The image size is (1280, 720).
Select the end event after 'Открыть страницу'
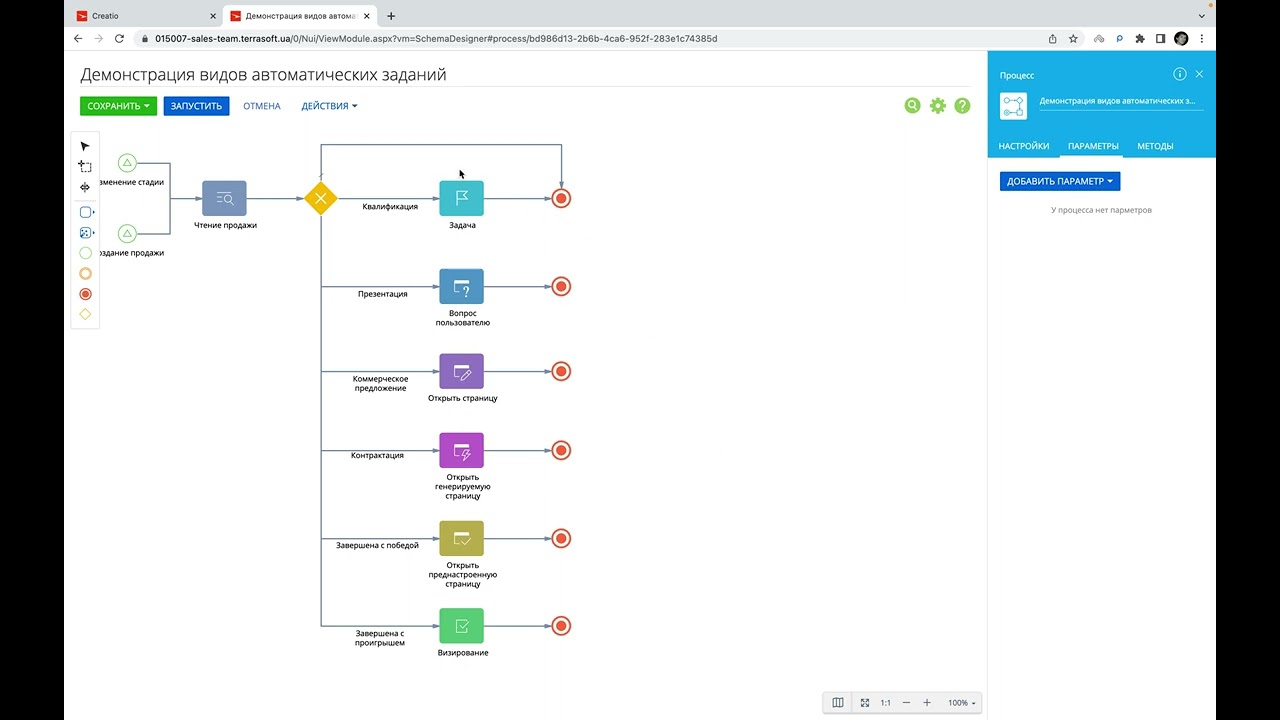click(x=562, y=371)
